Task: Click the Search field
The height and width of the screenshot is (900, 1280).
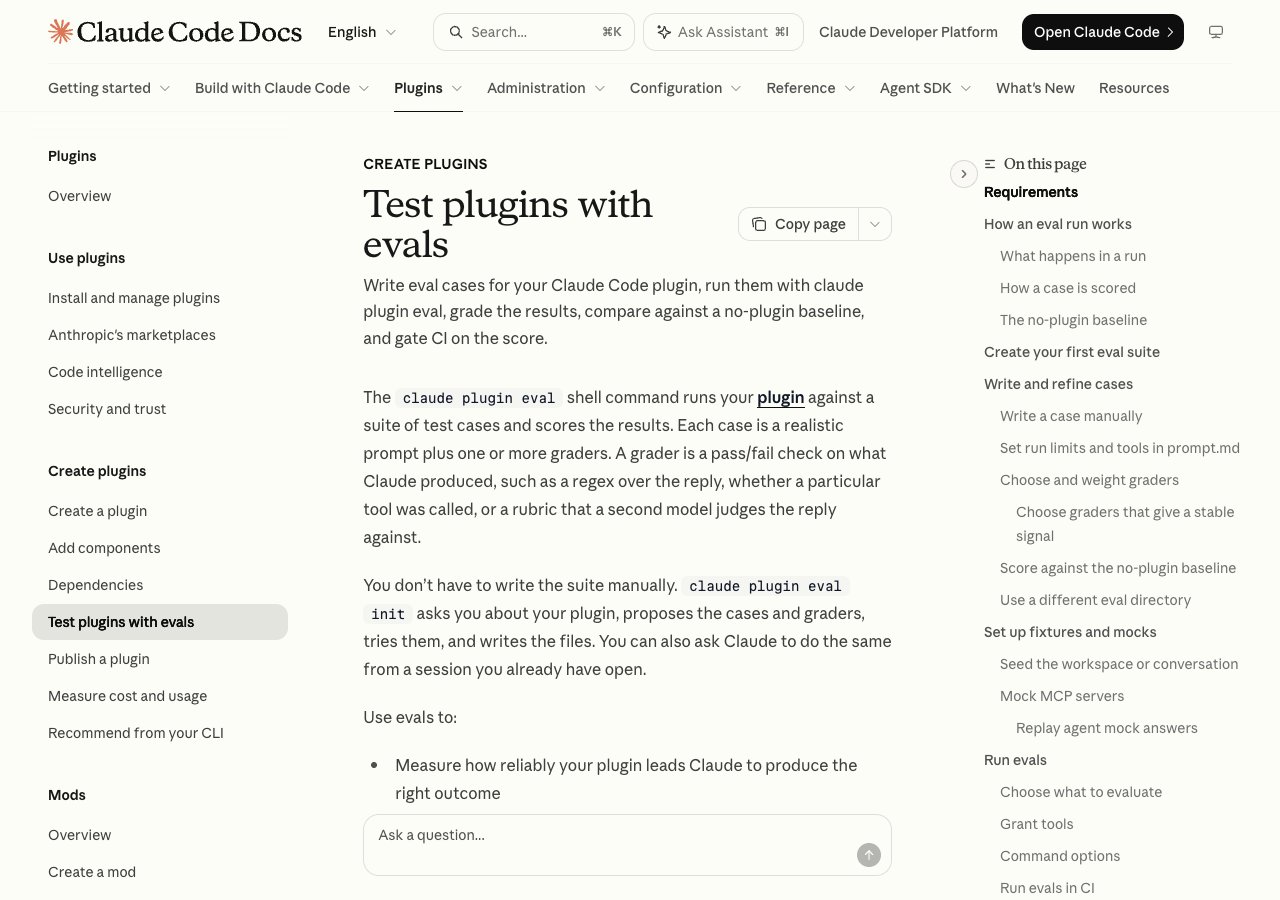Action: pyautogui.click(x=534, y=32)
